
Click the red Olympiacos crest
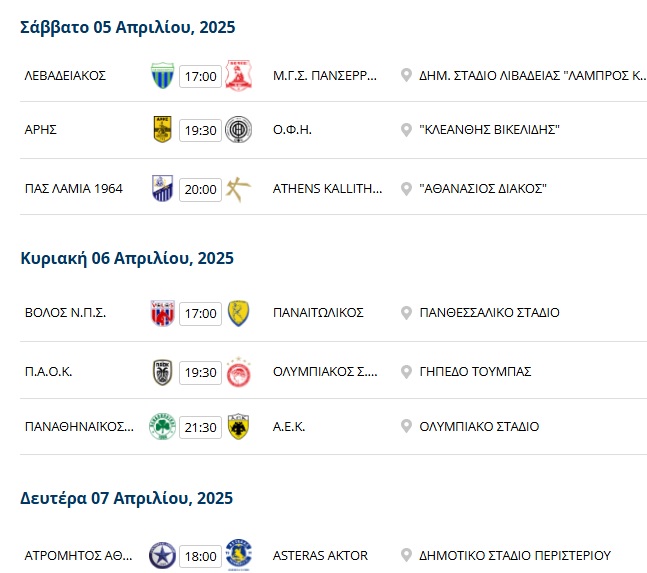(x=238, y=372)
